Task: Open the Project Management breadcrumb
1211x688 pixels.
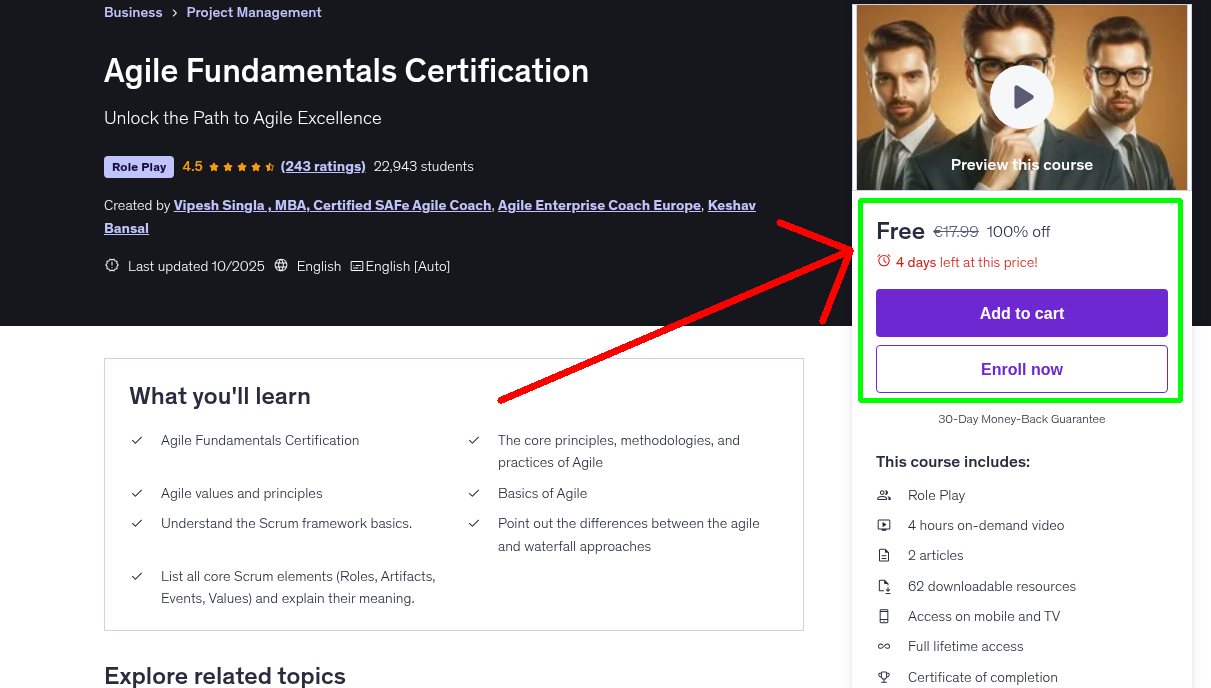Action: (x=253, y=12)
